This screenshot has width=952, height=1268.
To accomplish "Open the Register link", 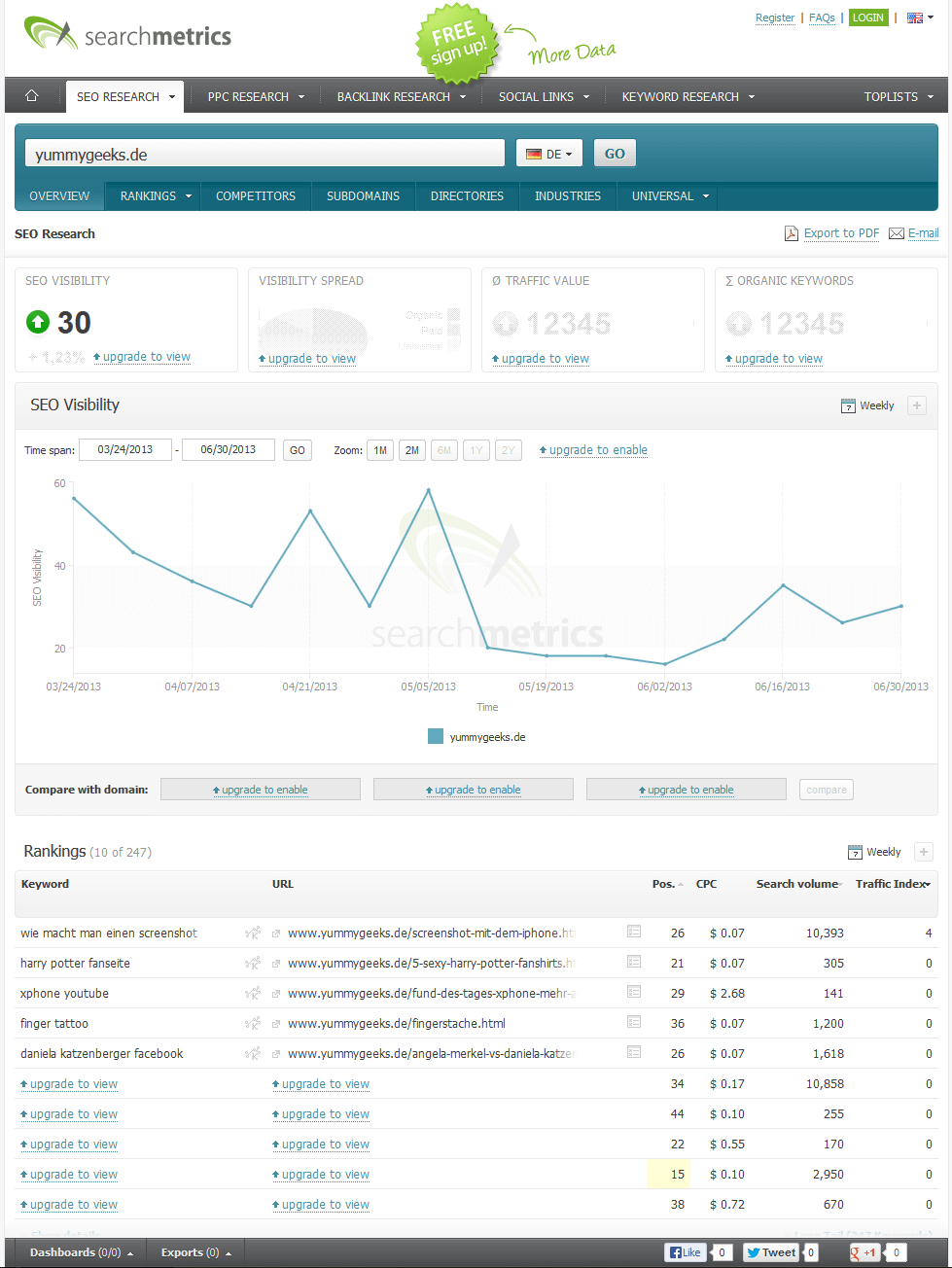I will [x=775, y=18].
